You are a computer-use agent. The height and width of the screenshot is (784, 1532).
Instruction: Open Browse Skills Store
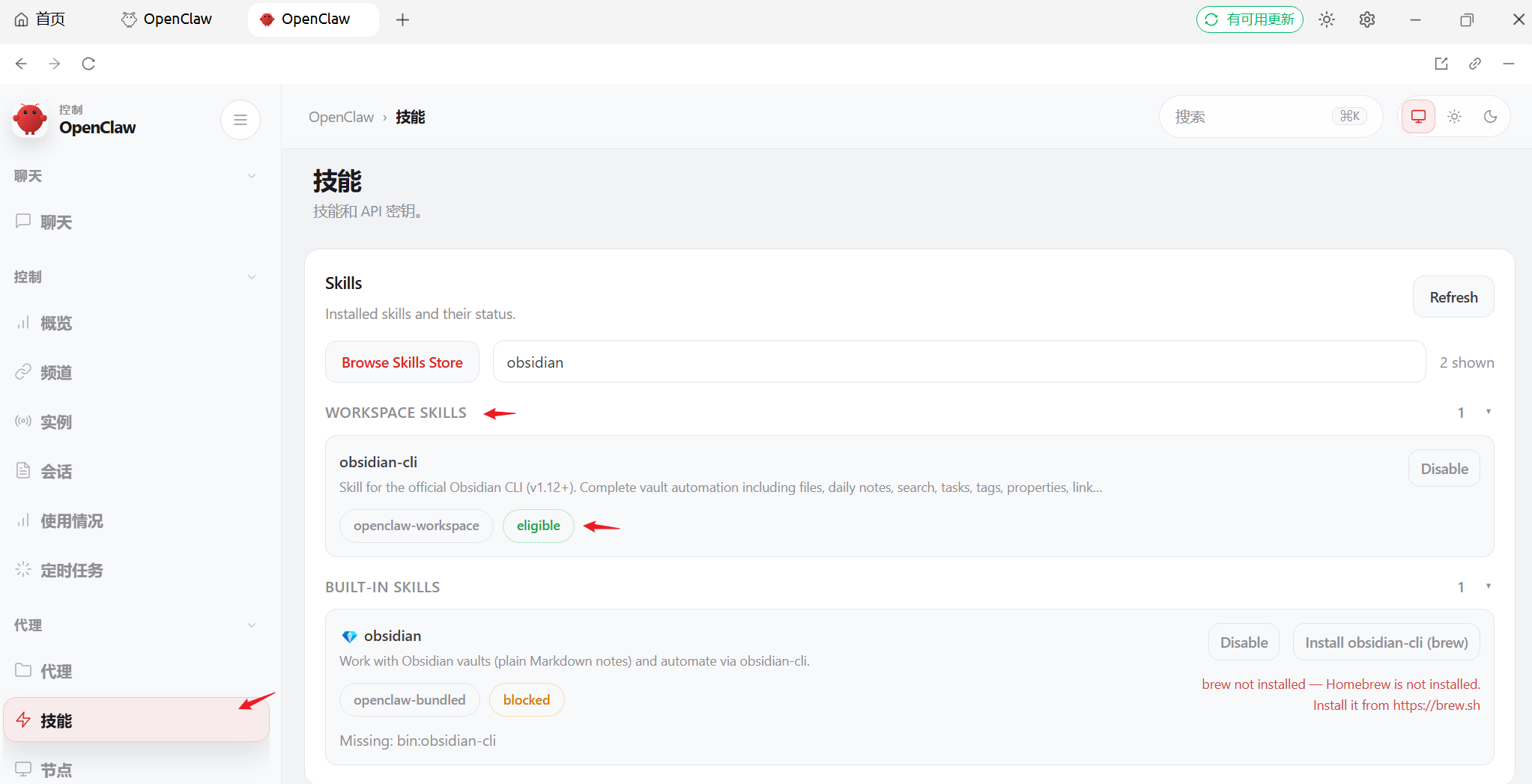pos(402,362)
